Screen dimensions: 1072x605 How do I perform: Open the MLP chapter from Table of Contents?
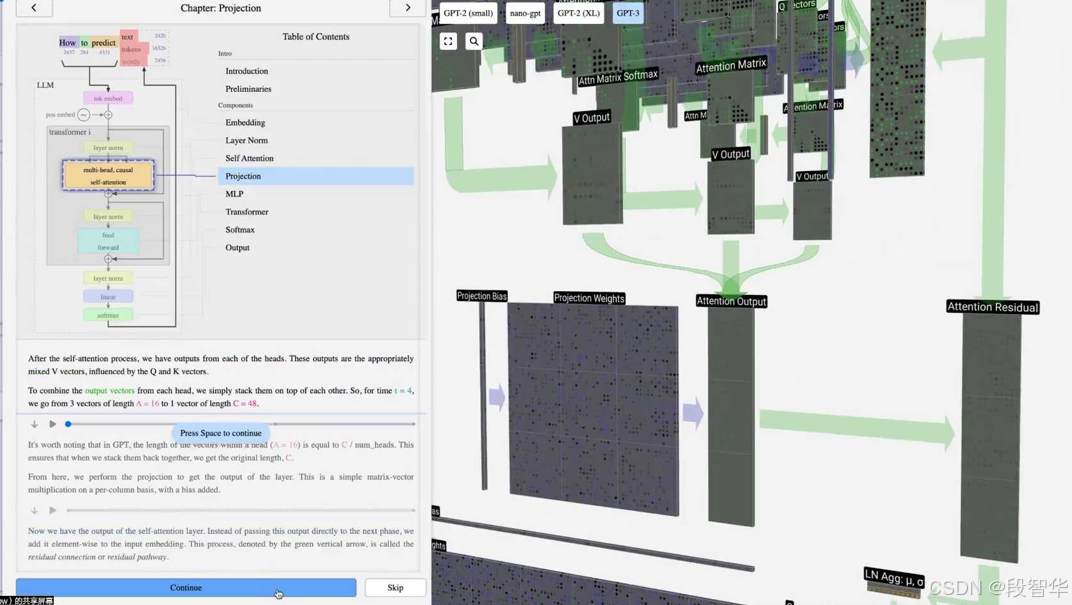[234, 194]
